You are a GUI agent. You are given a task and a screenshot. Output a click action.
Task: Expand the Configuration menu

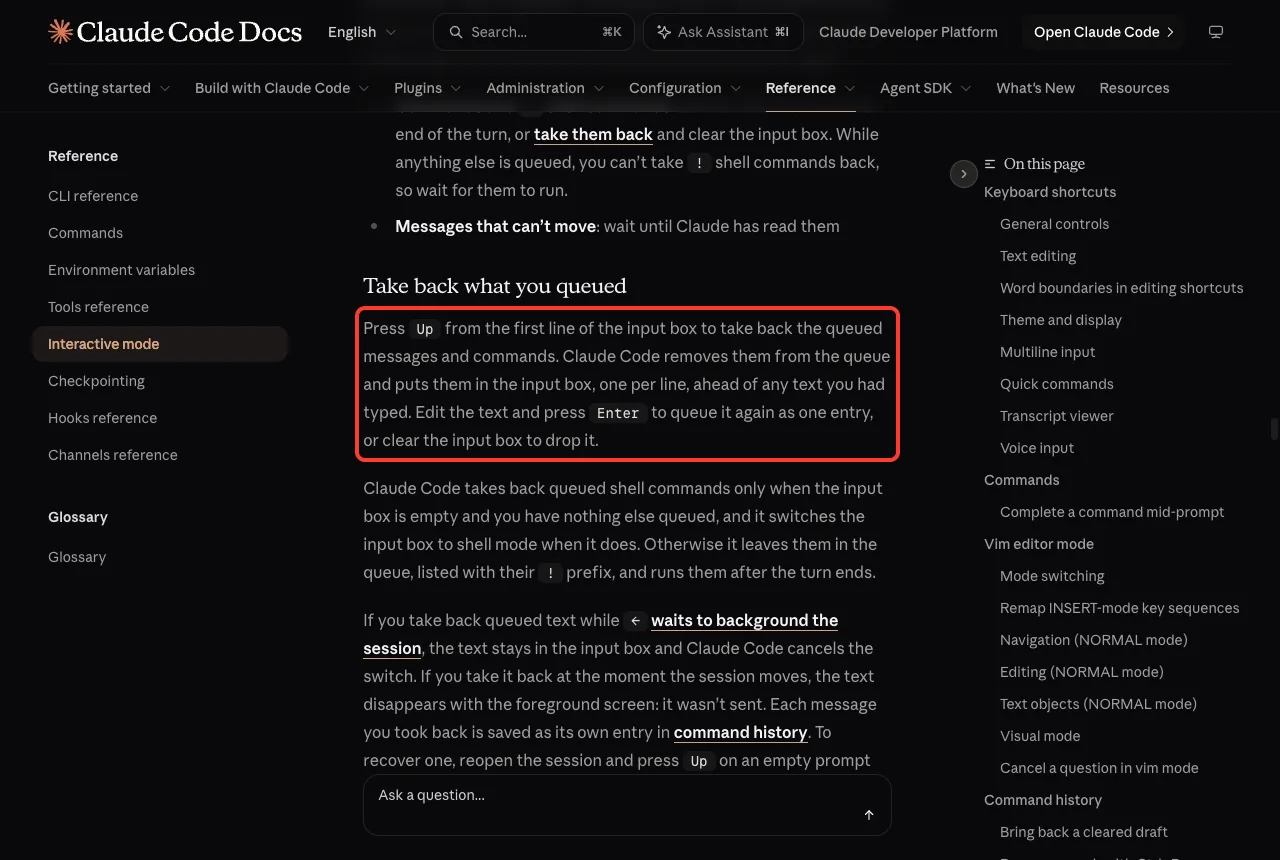(x=685, y=88)
